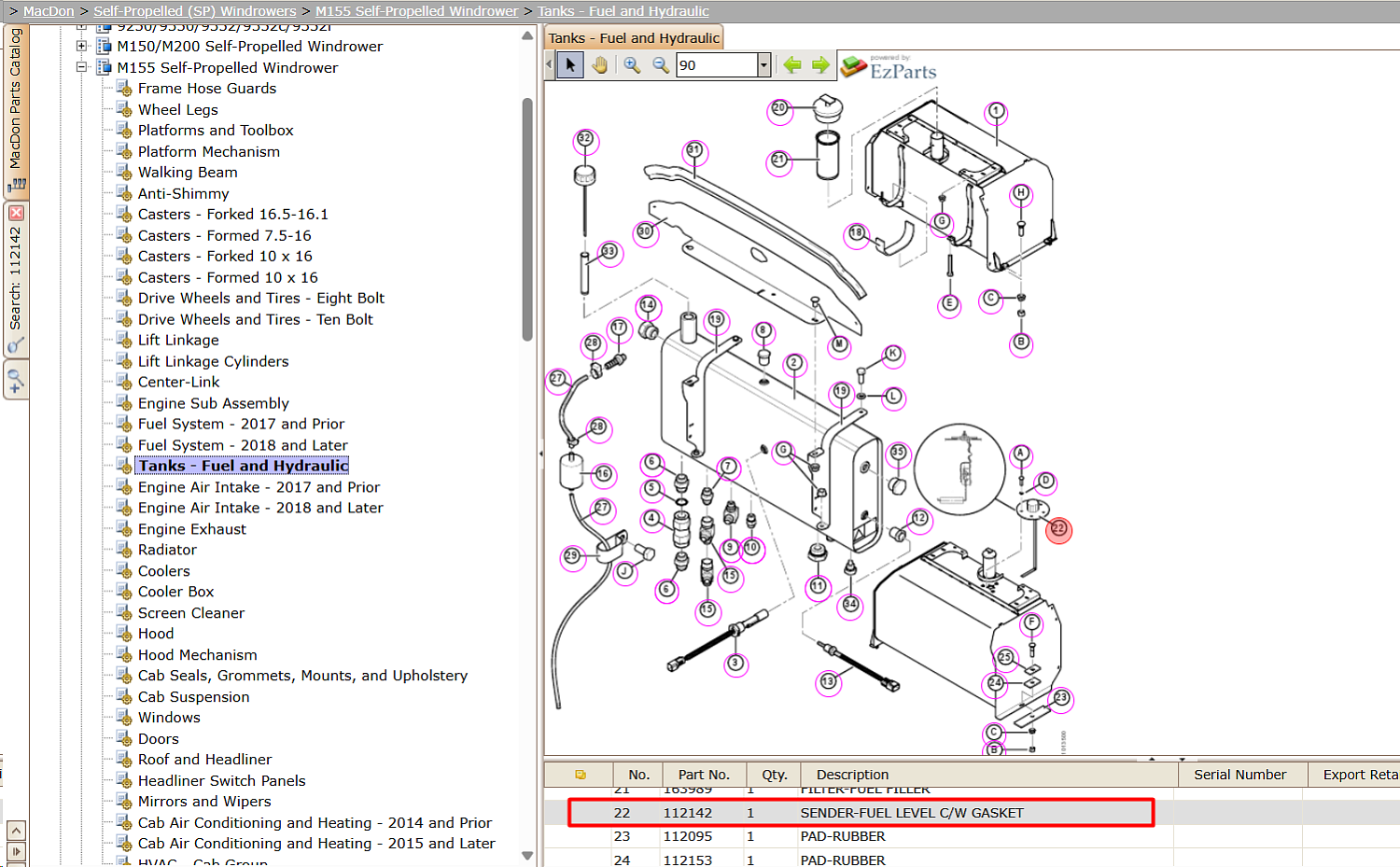Select part number 112095 PAD-RUBBER row
The height and width of the screenshot is (867, 1400).
[972, 836]
